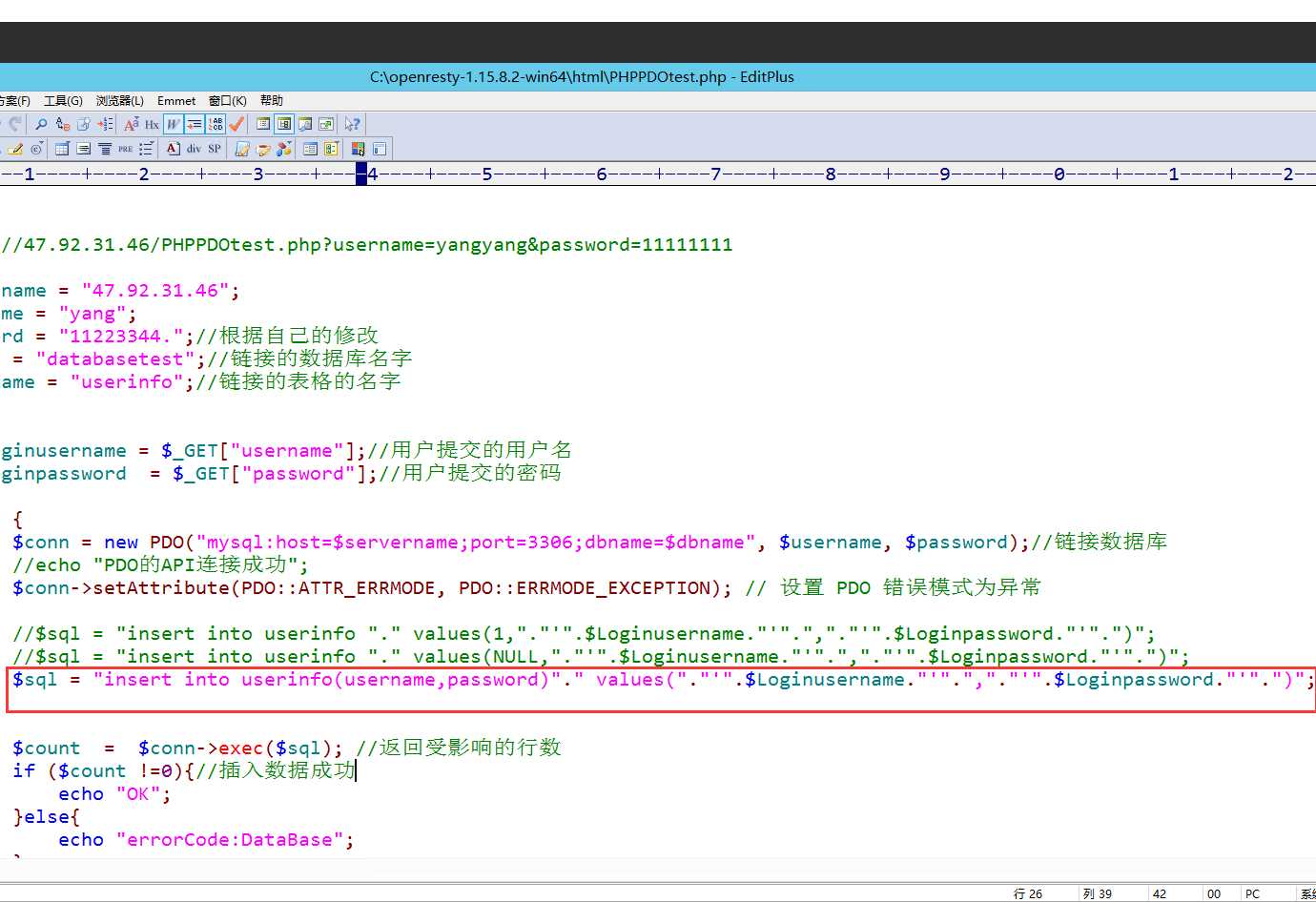This screenshot has width=1316, height=902.
Task: Click the Find in Files icon
Action: pos(84,124)
